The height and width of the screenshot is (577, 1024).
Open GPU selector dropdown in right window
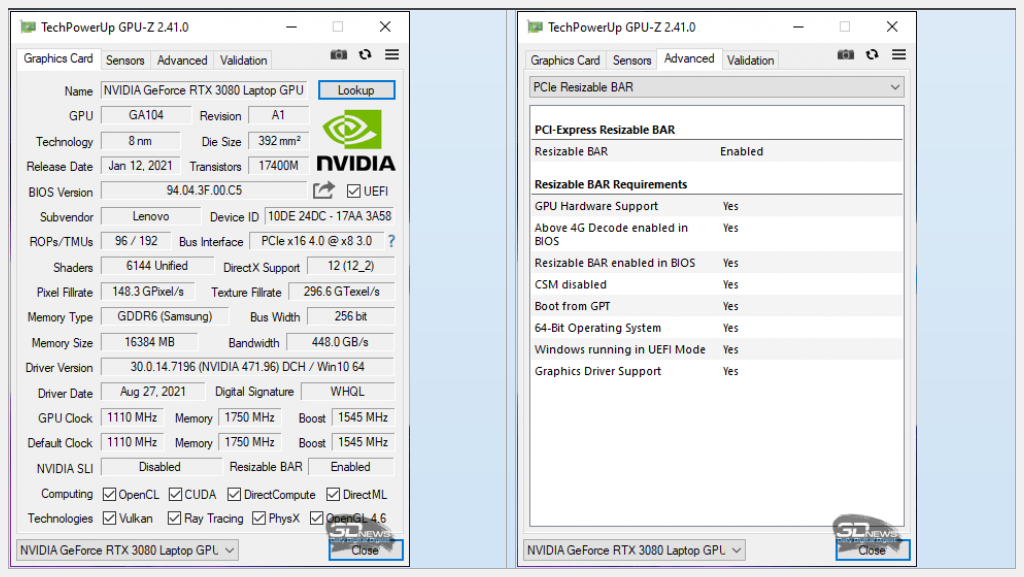(634, 550)
